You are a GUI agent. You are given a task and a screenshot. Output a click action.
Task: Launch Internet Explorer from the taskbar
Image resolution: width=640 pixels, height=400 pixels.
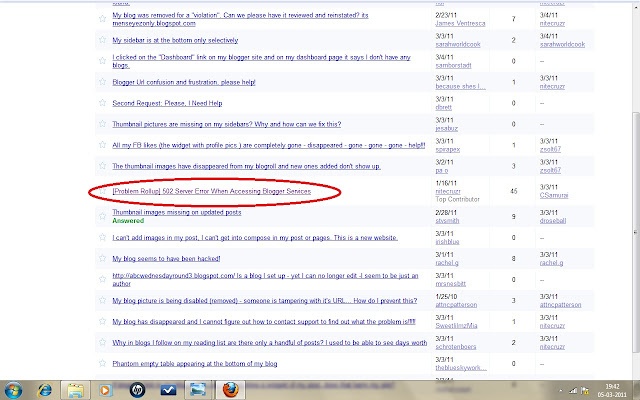pos(44,390)
